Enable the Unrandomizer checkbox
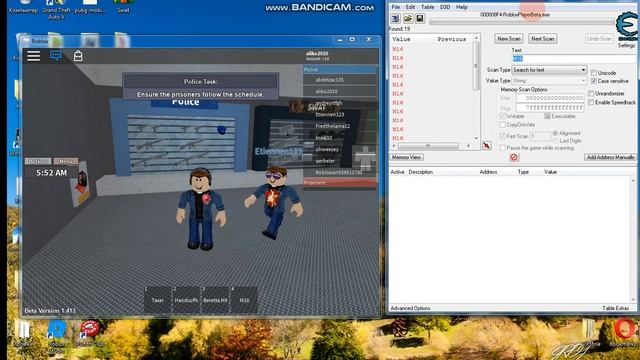This screenshot has height=360, width=640. [x=591, y=93]
